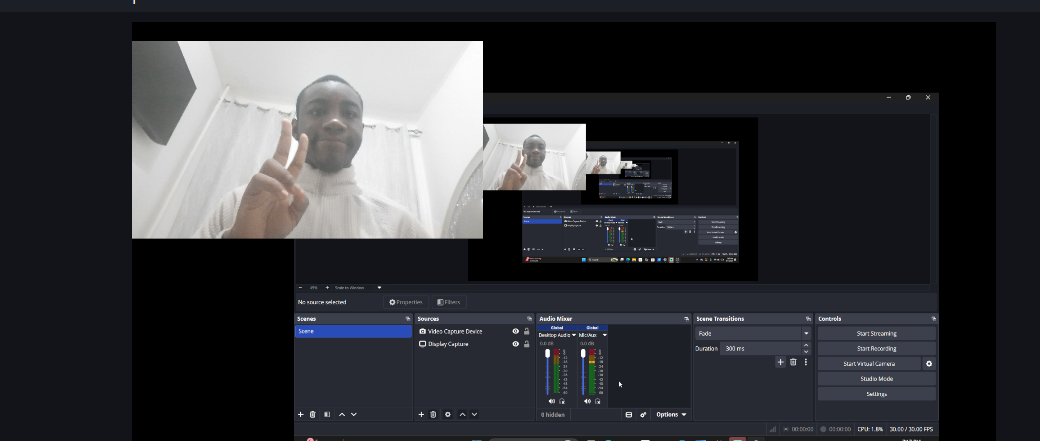1040x441 pixels.
Task: Select the Scene item in Scenes list
Action: [354, 331]
